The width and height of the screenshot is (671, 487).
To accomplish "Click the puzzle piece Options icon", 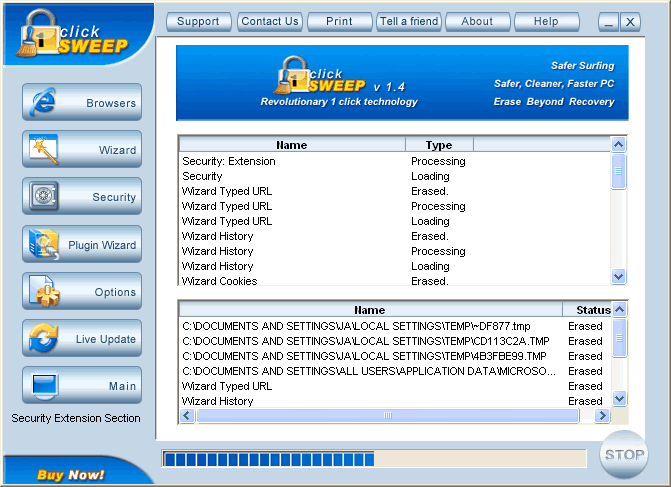I will pyautogui.click(x=44, y=291).
